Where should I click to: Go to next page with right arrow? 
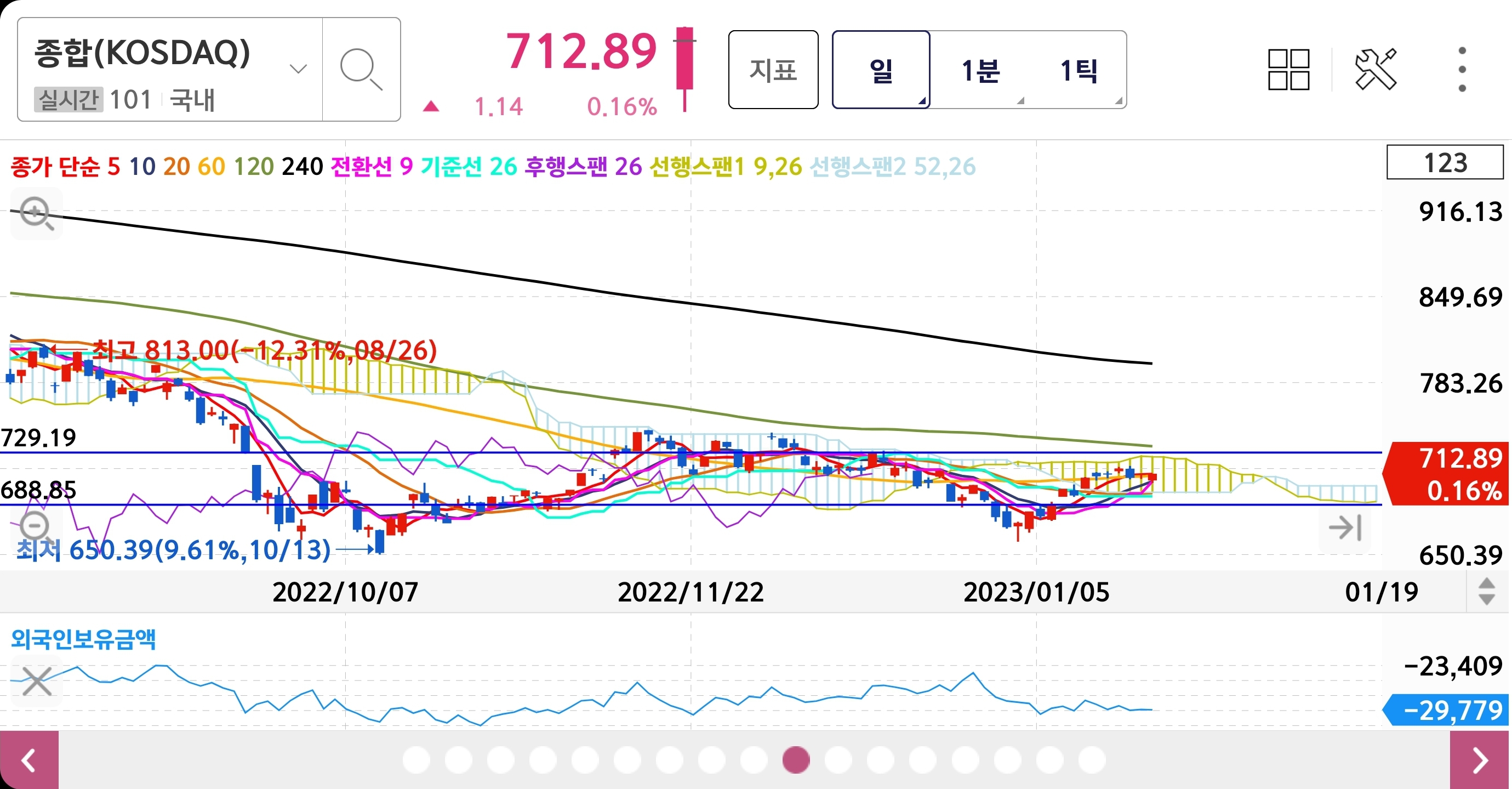[1480, 760]
